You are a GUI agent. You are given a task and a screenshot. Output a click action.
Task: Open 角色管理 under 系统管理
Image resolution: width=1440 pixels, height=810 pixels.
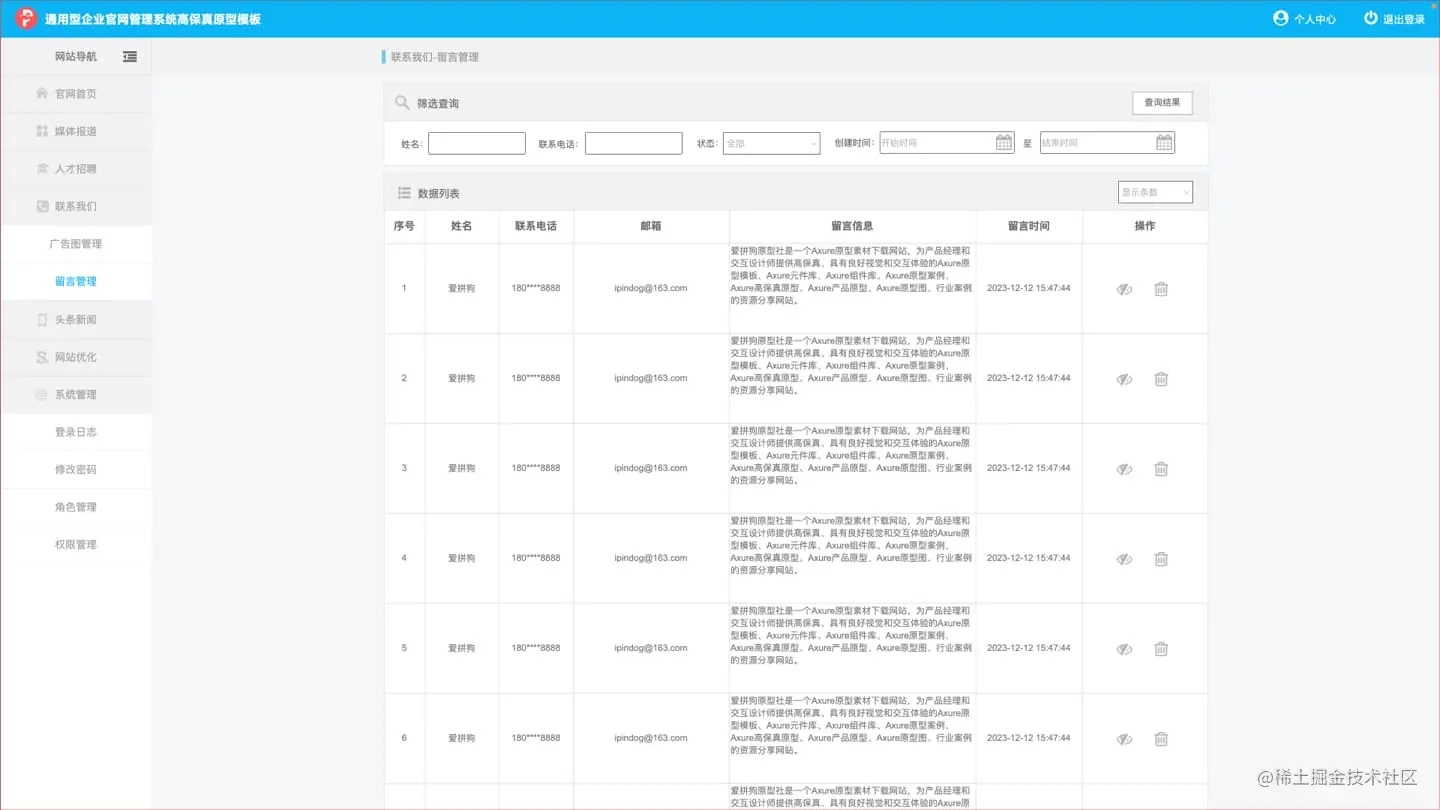click(x=76, y=507)
